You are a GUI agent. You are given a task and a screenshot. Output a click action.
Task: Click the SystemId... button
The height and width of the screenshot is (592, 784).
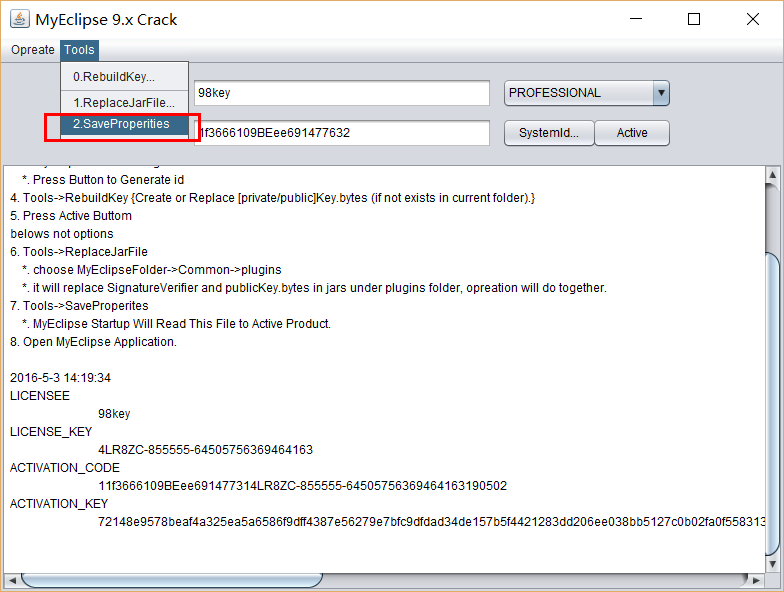548,133
